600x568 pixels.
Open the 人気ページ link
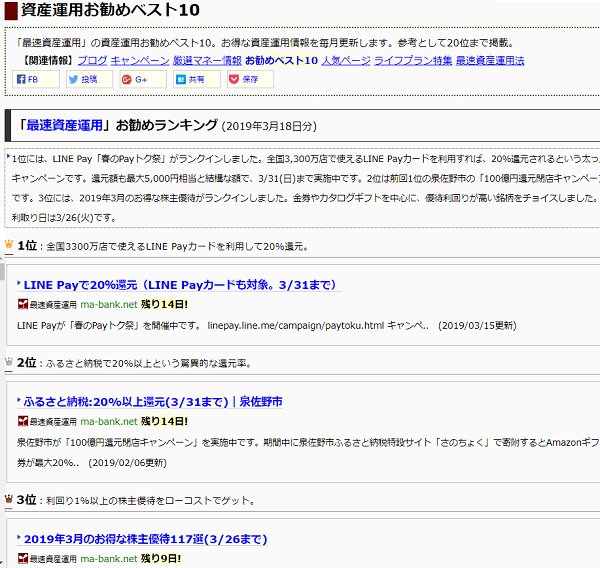pyautogui.click(x=346, y=60)
